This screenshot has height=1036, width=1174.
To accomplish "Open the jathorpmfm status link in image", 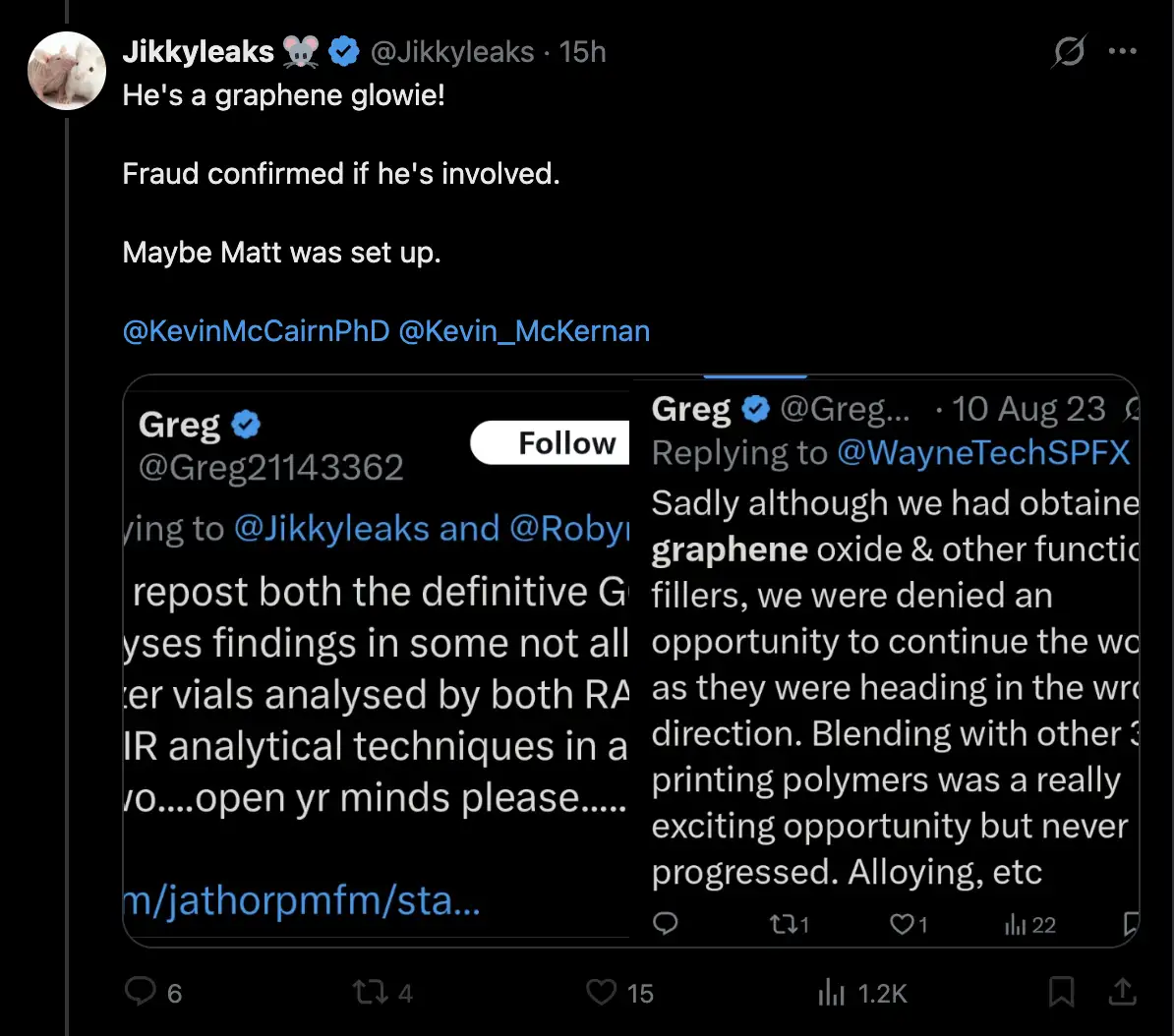I will [301, 900].
